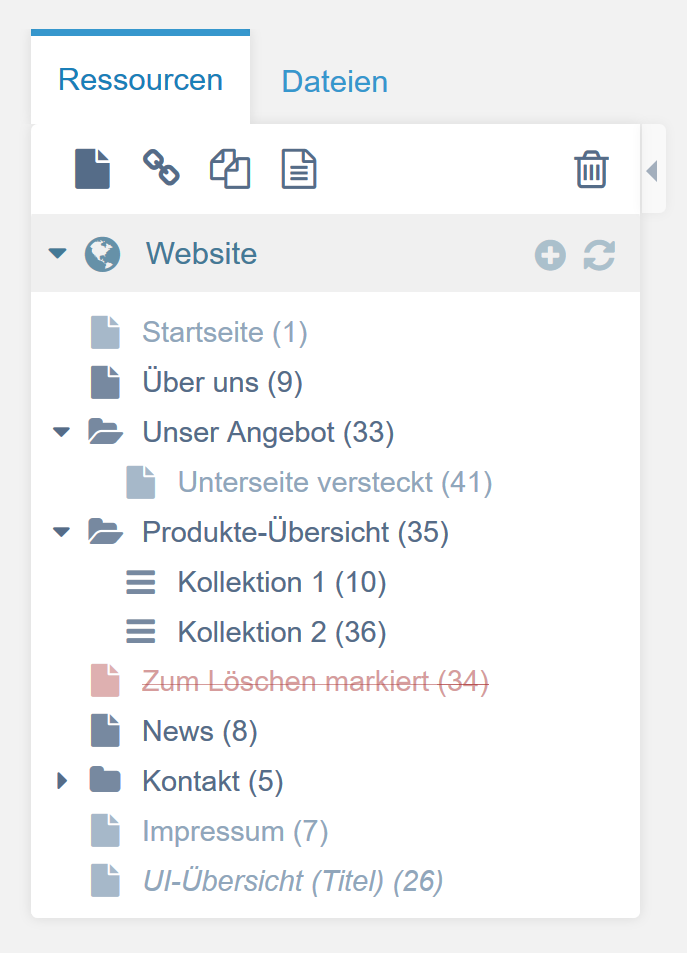Click the plus icon beside Website
The width and height of the screenshot is (687, 953).
[x=550, y=255]
